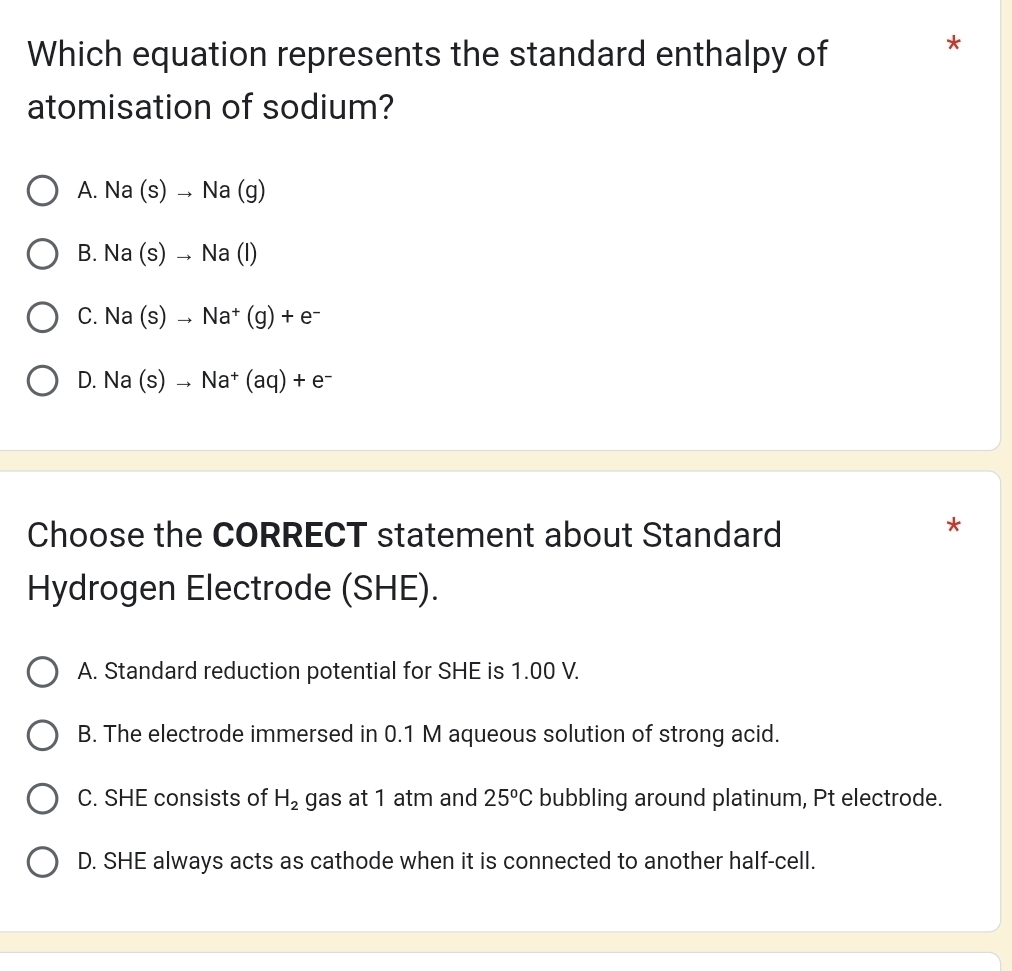Image resolution: width=1012 pixels, height=971 pixels.
Task: Select radio button for SHE potential 1.00 V
Action: (x=41, y=672)
